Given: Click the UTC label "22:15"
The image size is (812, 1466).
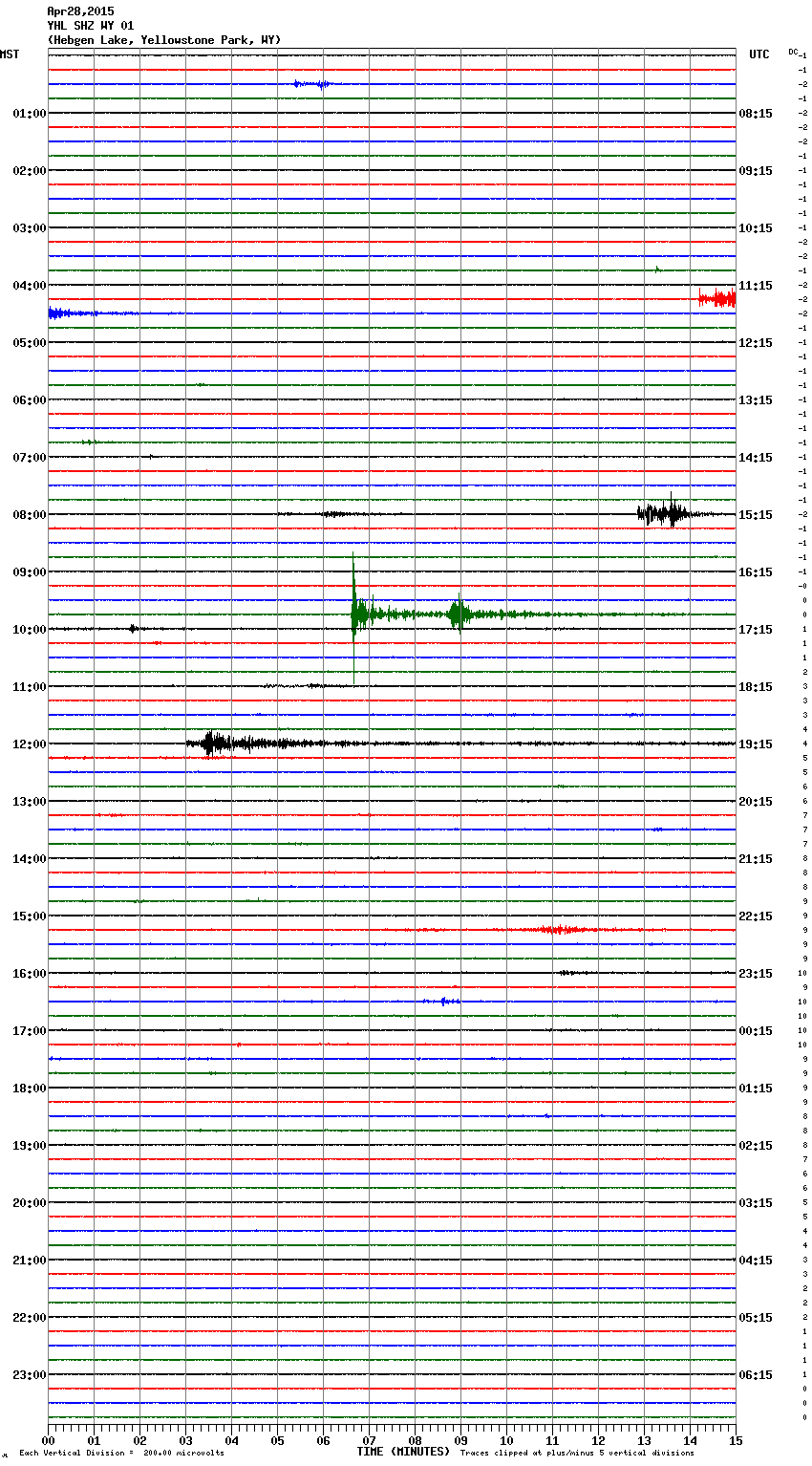Looking at the screenshot, I should coord(756,916).
